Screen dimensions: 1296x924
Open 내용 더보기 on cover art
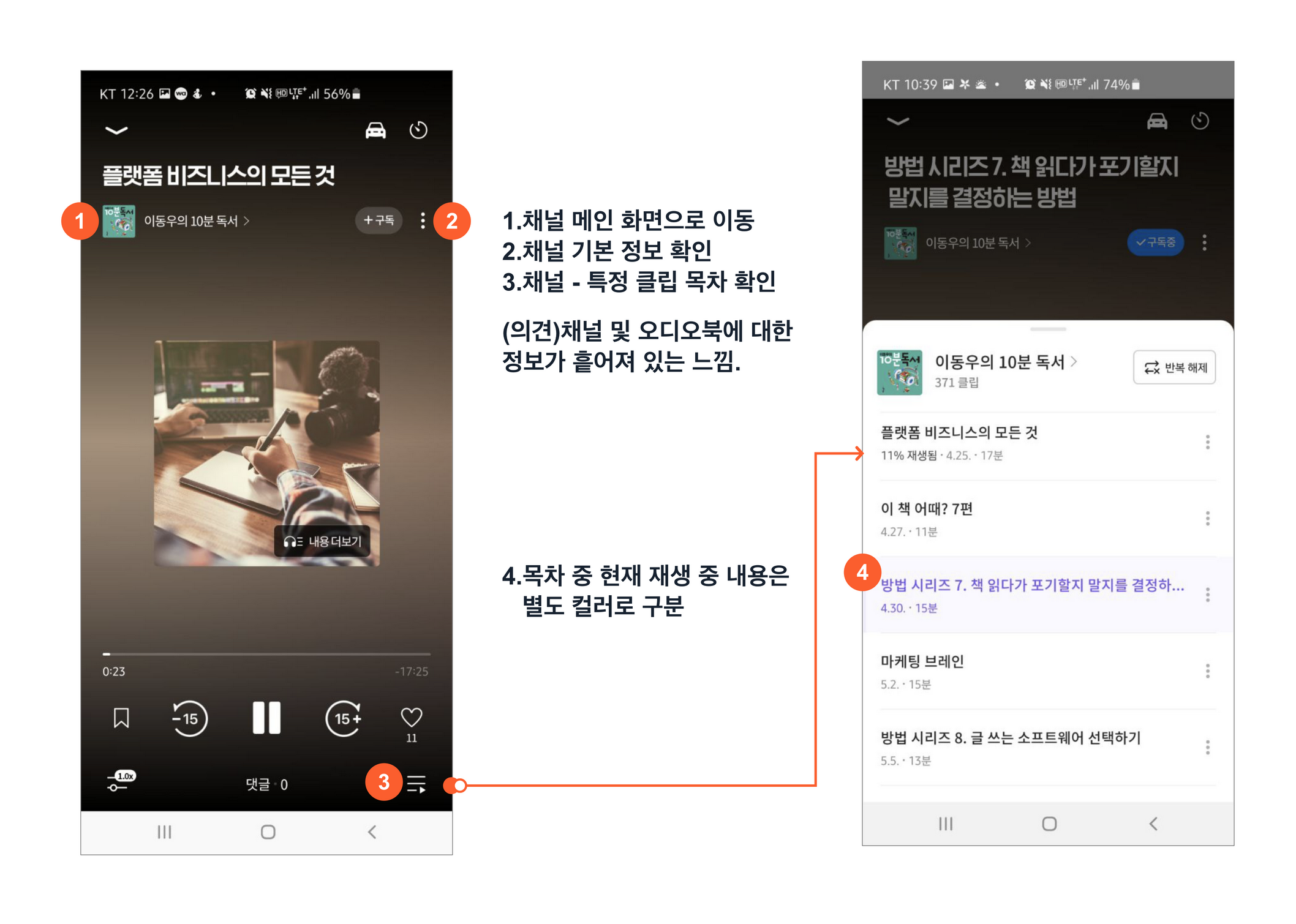click(322, 541)
